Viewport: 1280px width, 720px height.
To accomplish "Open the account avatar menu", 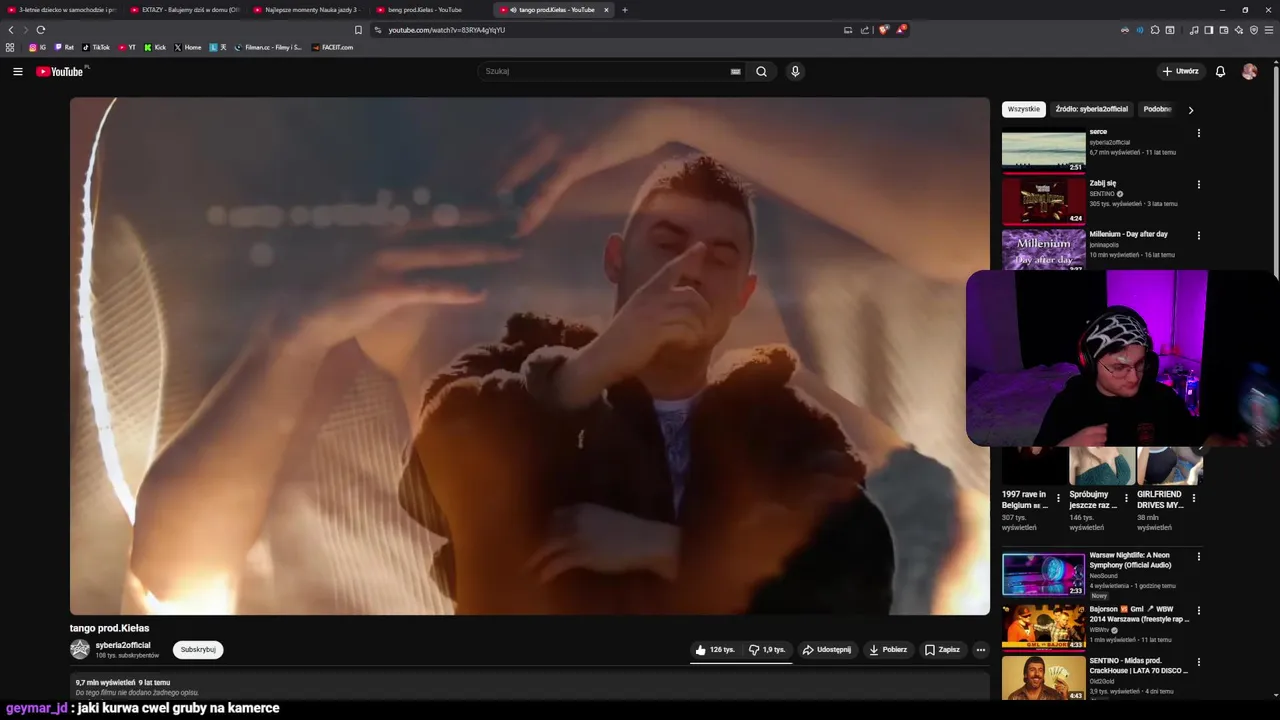I will [1249, 71].
